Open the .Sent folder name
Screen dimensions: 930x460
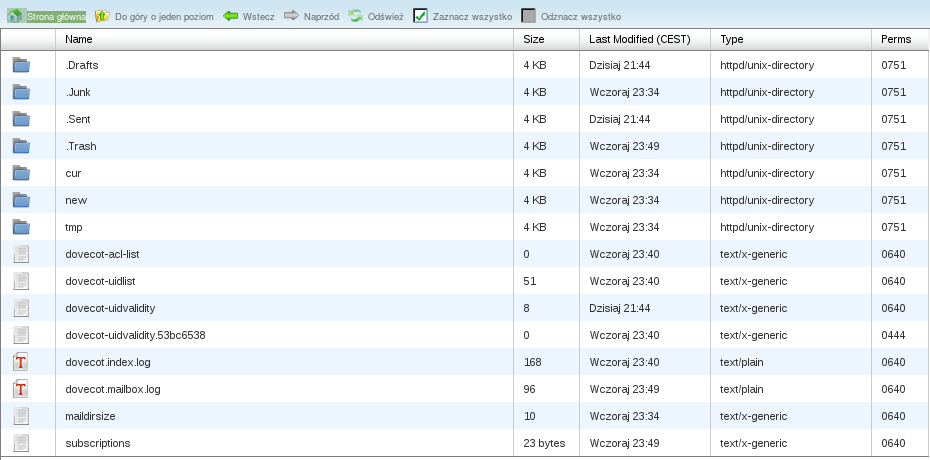pyautogui.click(x=78, y=119)
